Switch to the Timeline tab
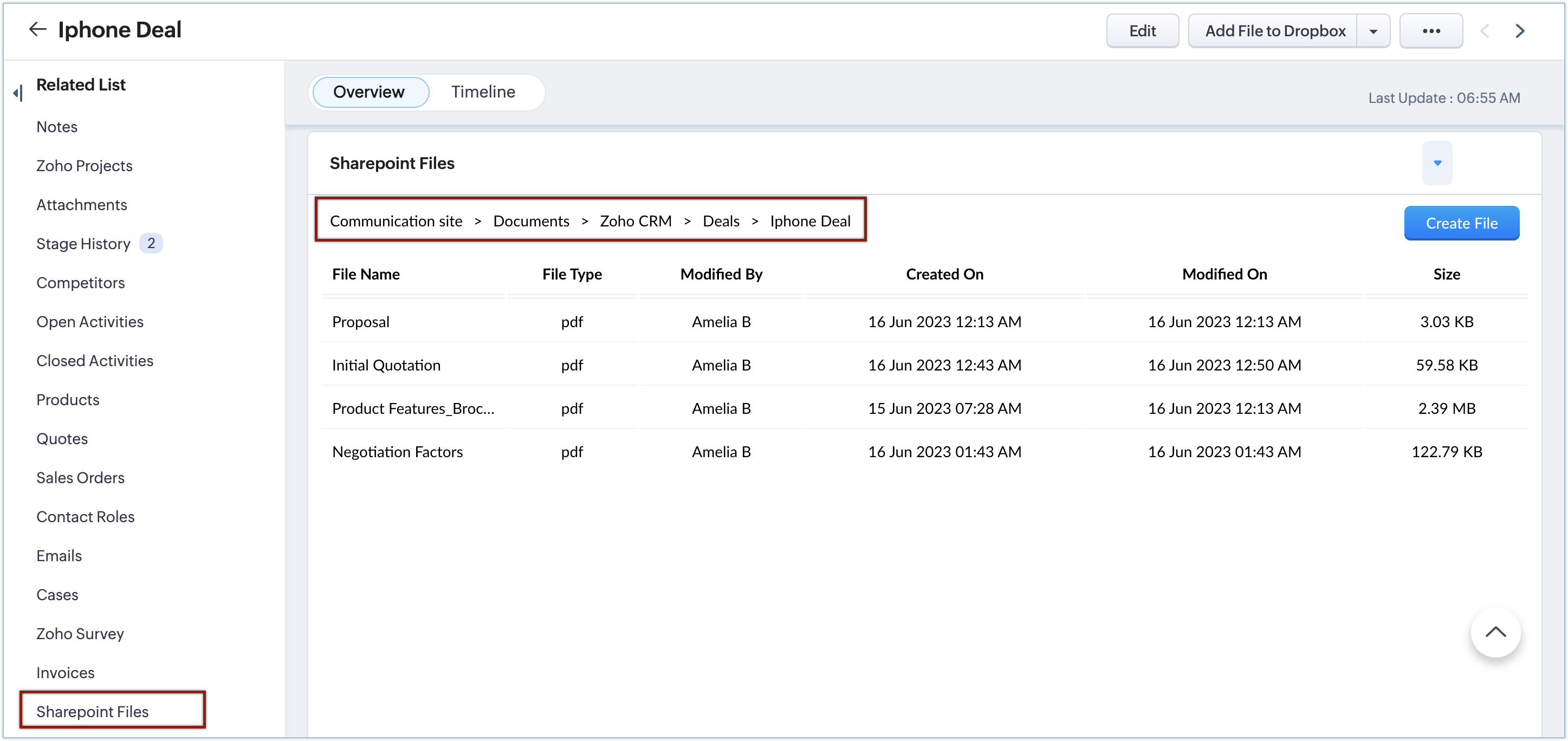1568x741 pixels. tap(483, 92)
